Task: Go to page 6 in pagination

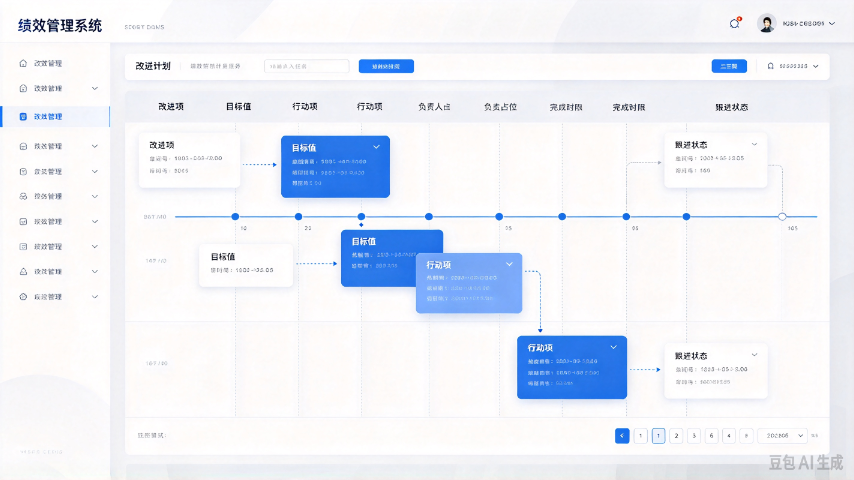Action: click(711, 436)
